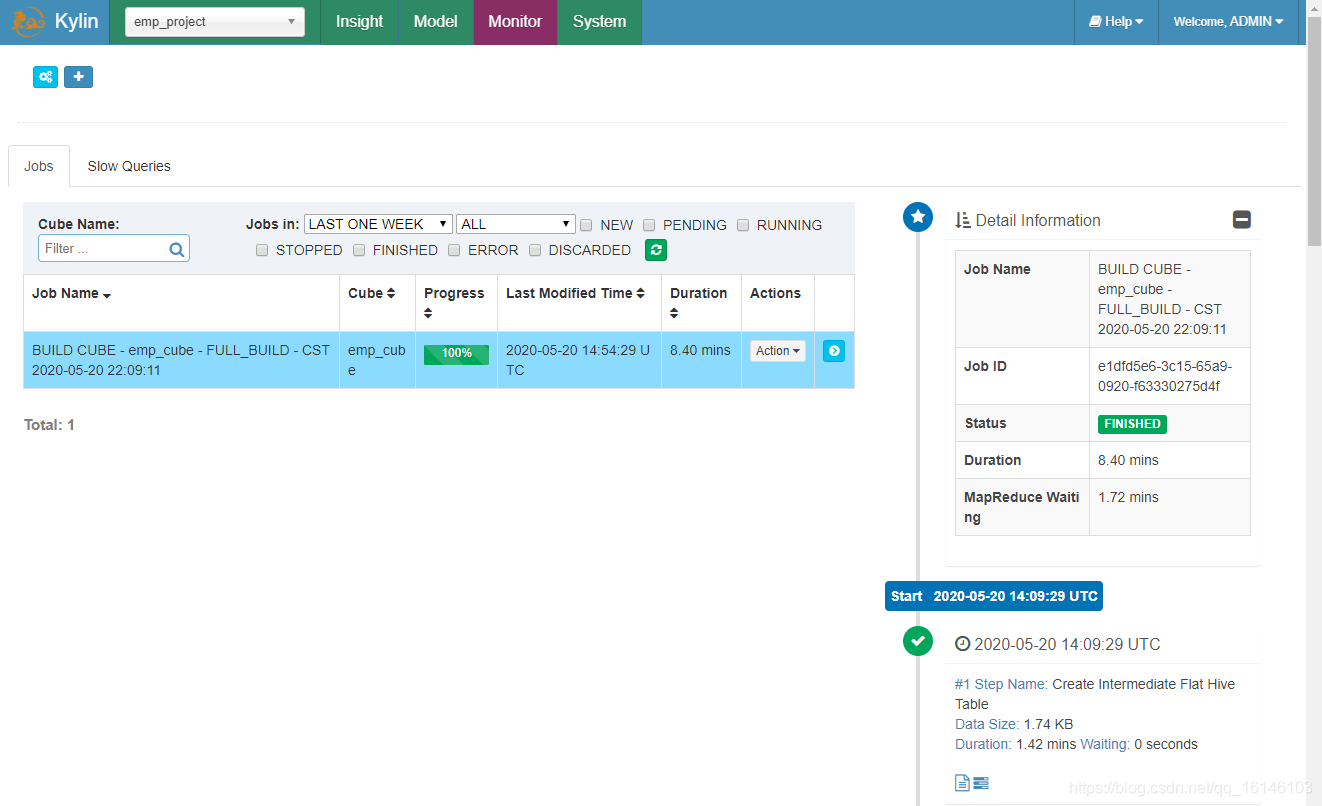
Task: Switch to the Slow Queries tab
Action: [129, 166]
